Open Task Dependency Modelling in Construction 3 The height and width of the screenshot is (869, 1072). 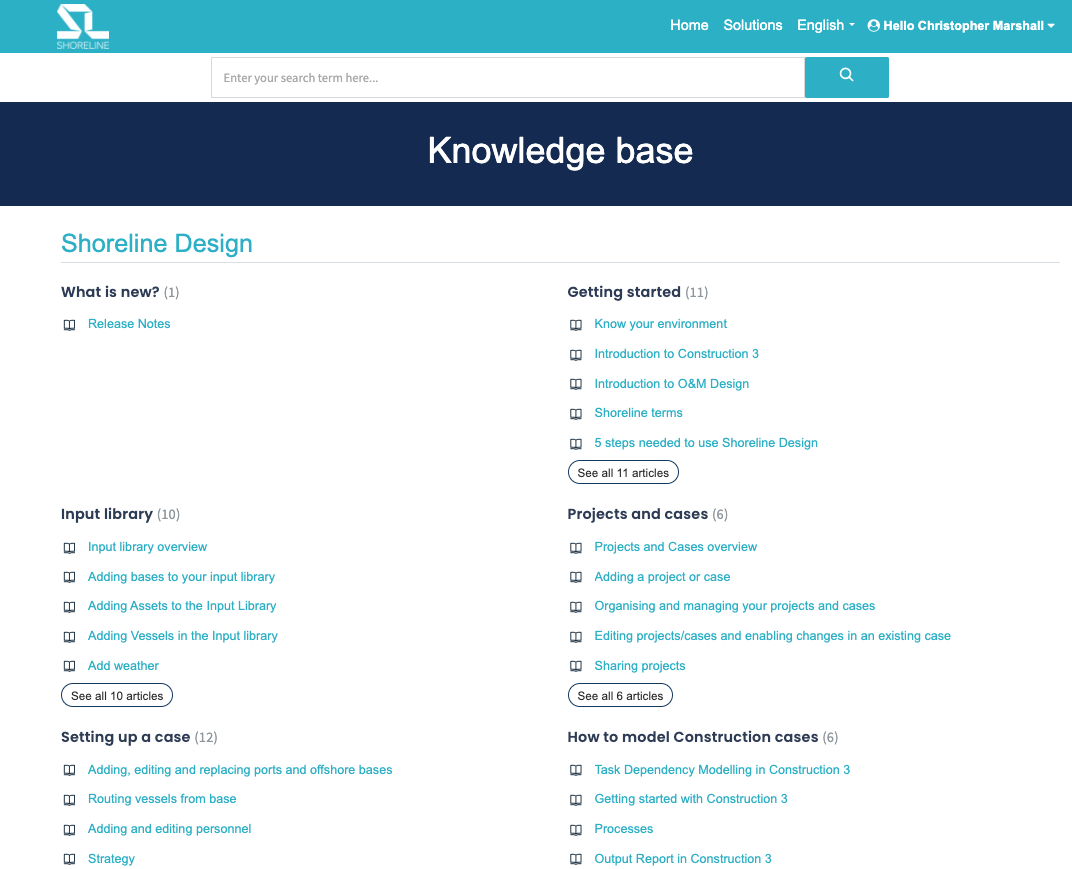[x=722, y=770]
